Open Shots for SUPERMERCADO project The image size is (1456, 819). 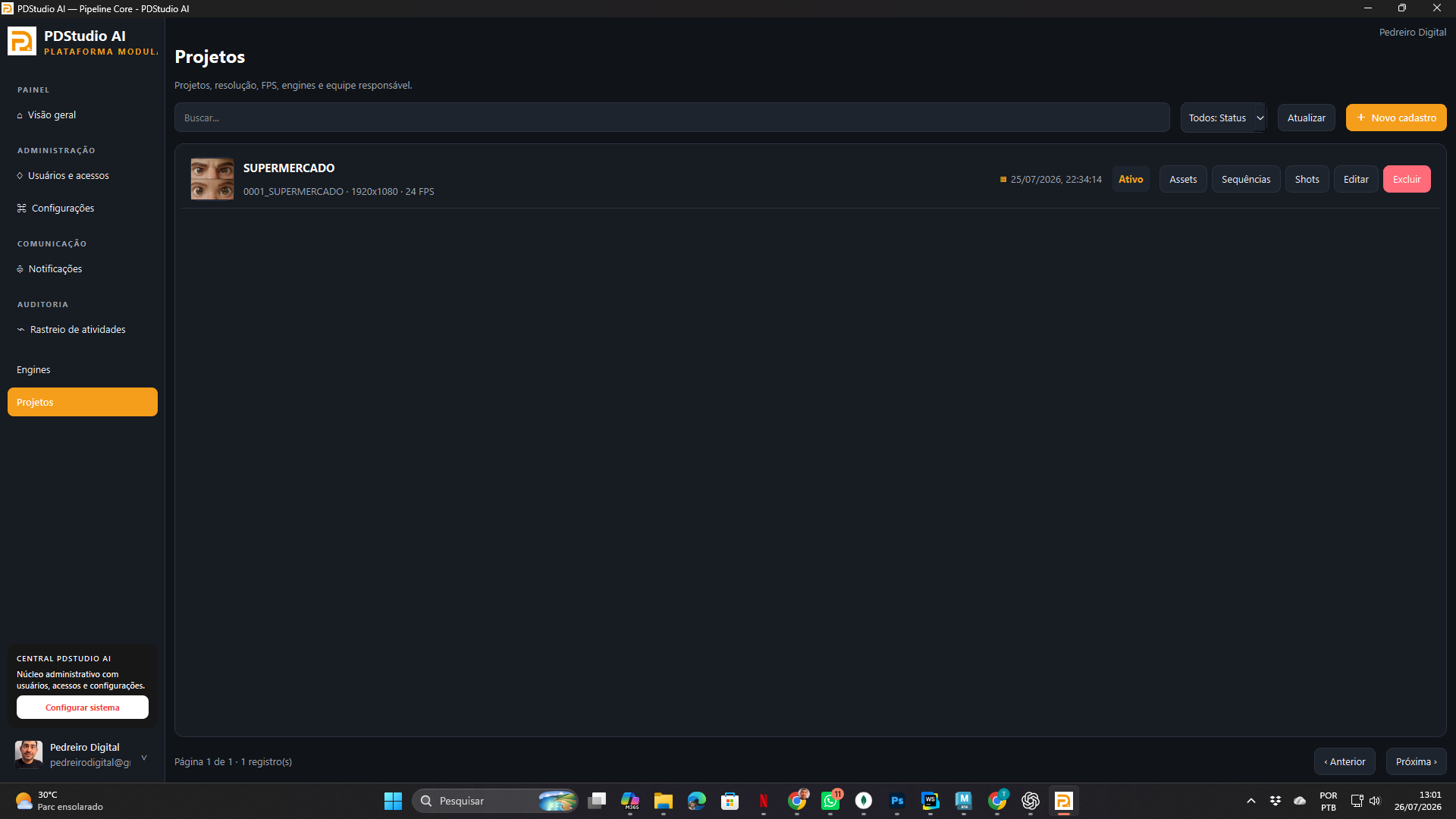[x=1307, y=179]
